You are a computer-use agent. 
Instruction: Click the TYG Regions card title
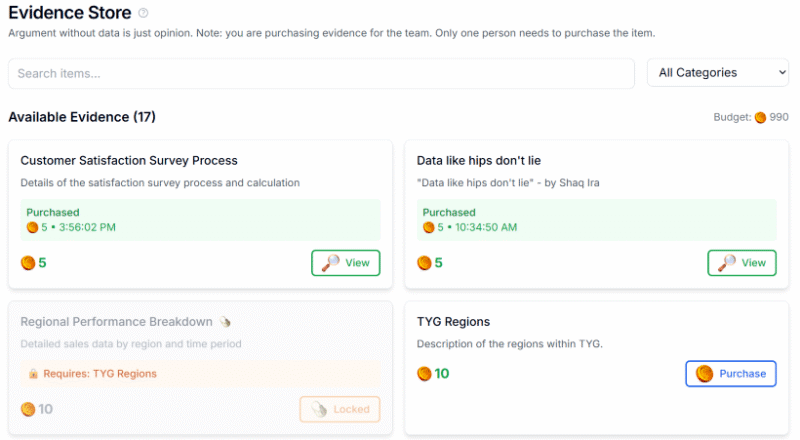coord(453,322)
